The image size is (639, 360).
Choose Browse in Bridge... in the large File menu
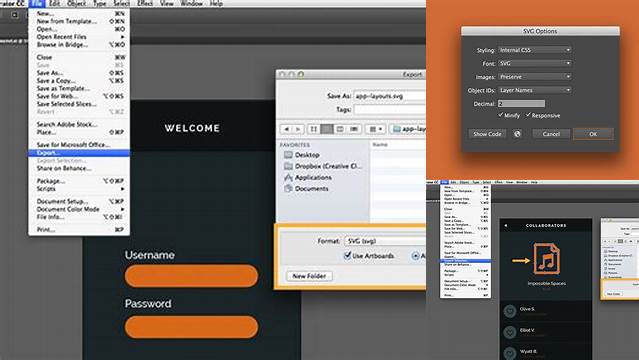tap(79, 44)
